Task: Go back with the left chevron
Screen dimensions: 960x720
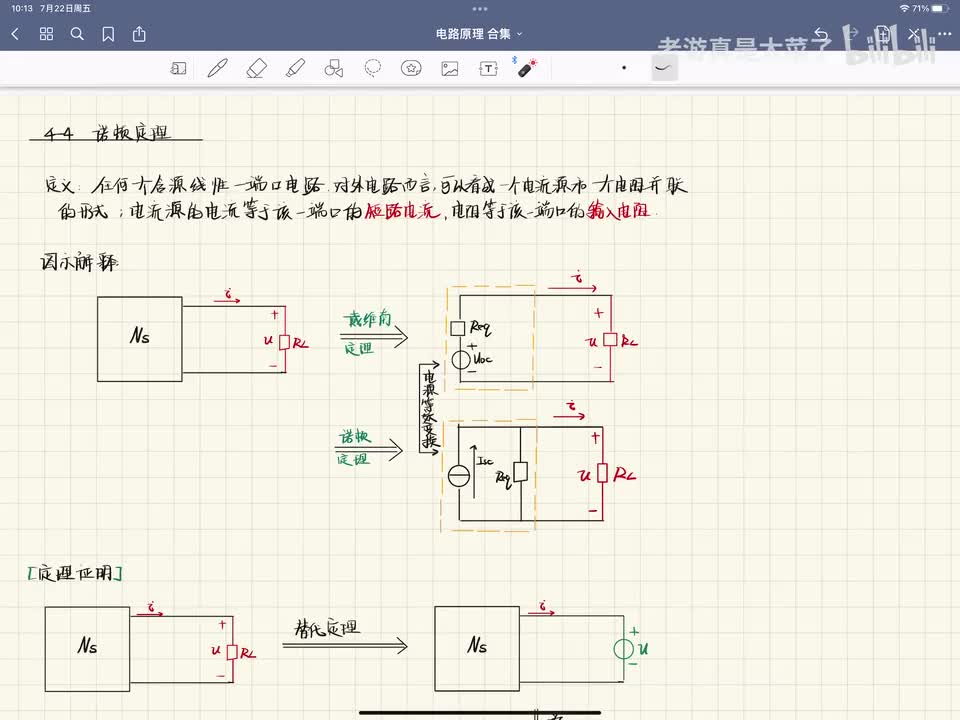Action: pyautogui.click(x=15, y=34)
